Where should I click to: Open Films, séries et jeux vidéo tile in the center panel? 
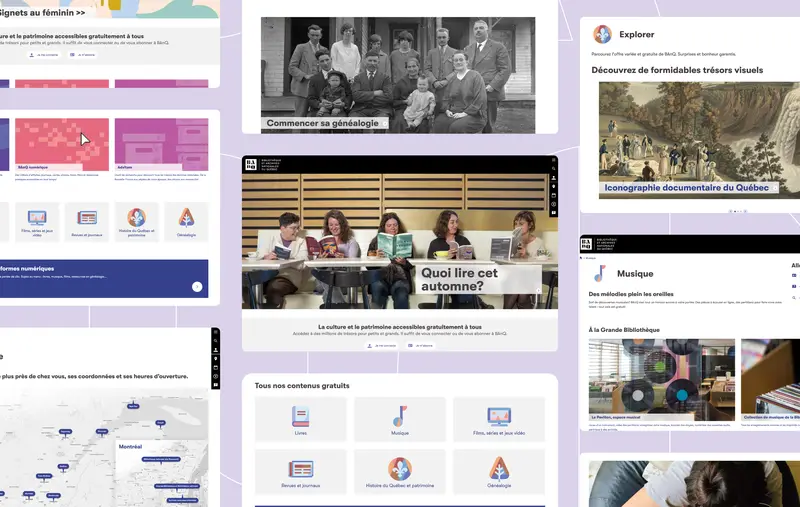pyautogui.click(x=499, y=419)
